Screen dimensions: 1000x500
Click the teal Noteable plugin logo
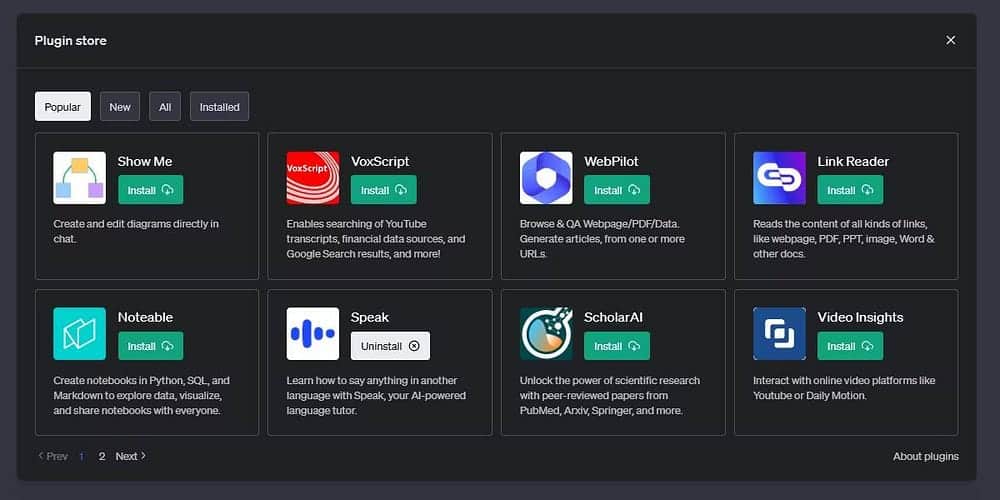(x=79, y=334)
